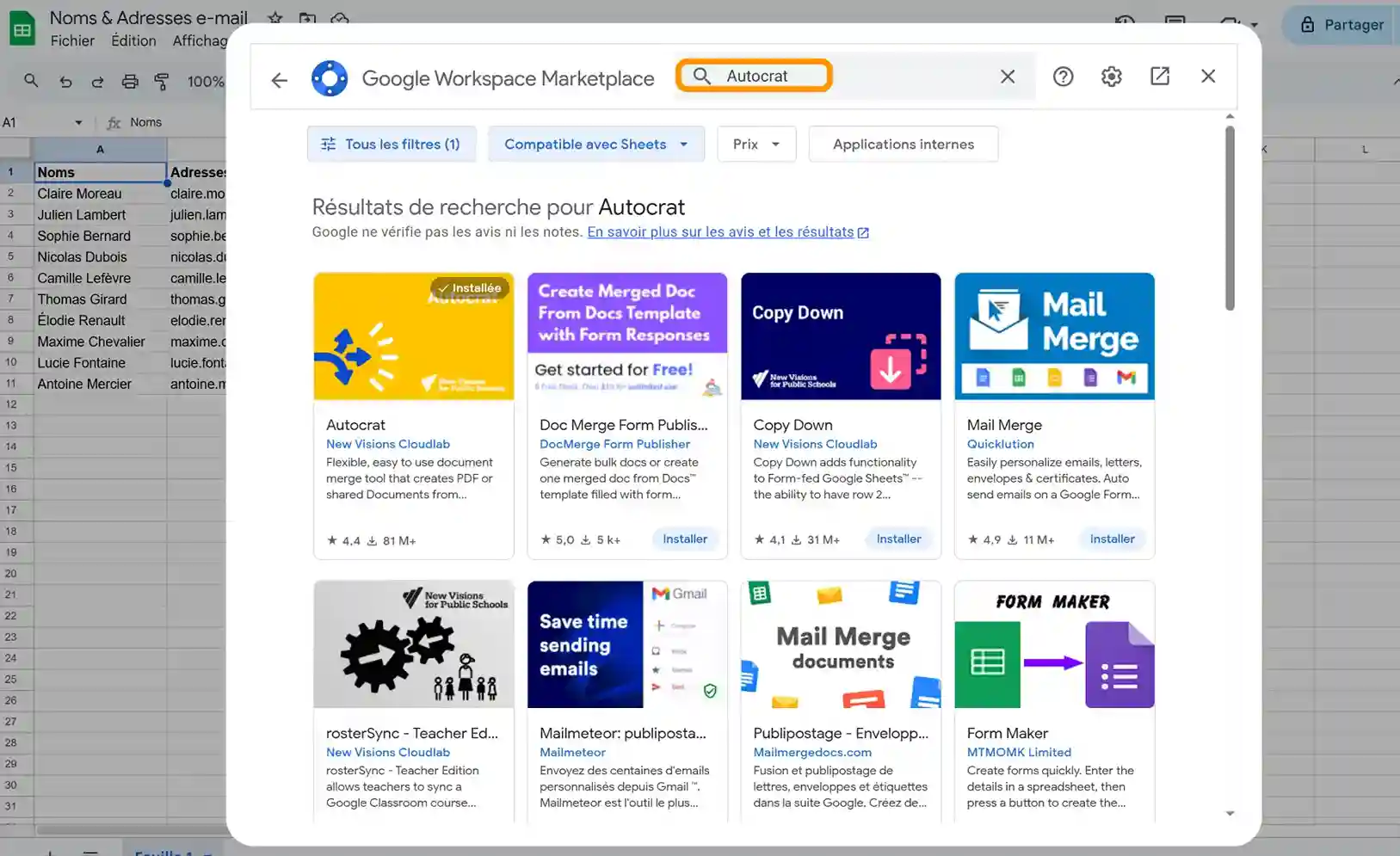Click the Google Sheets home icon

(x=22, y=28)
